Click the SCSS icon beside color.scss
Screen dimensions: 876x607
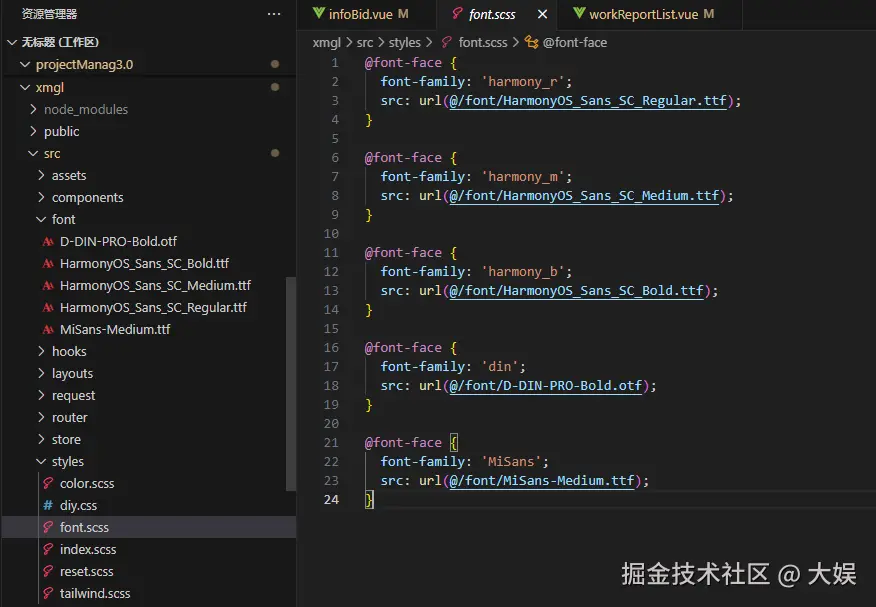tap(46, 483)
